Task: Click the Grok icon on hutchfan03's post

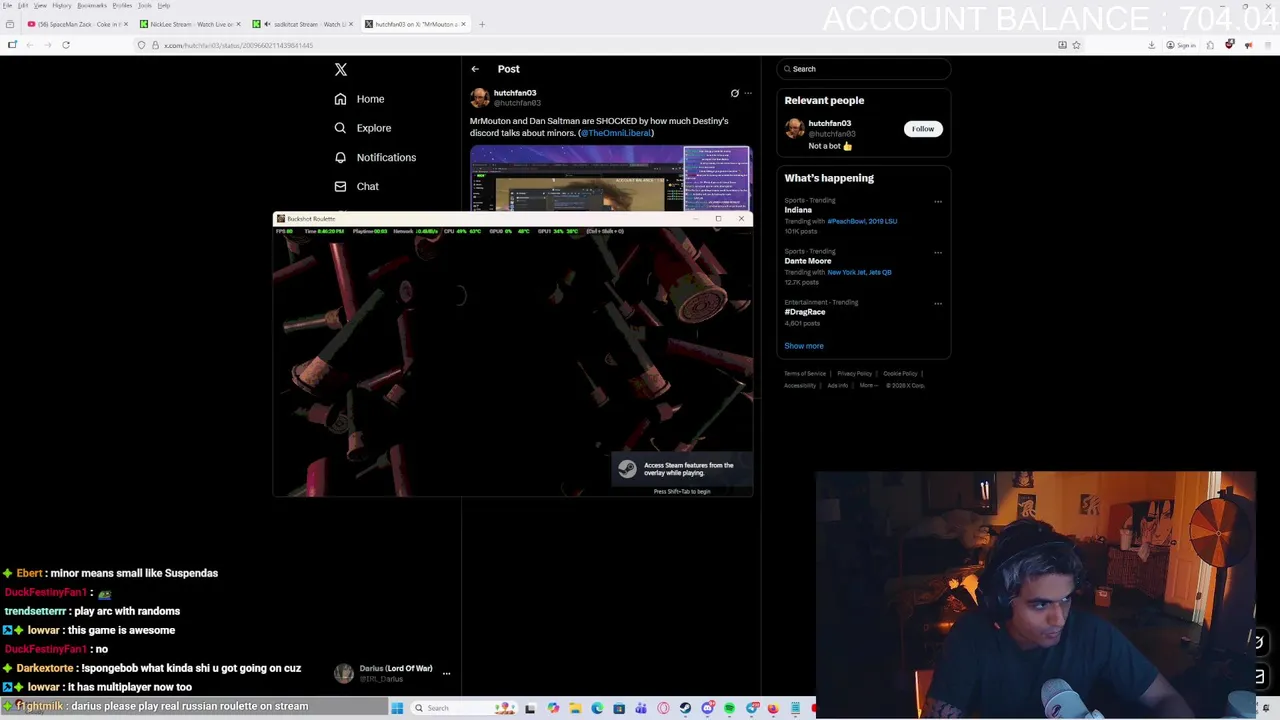Action: click(x=734, y=93)
